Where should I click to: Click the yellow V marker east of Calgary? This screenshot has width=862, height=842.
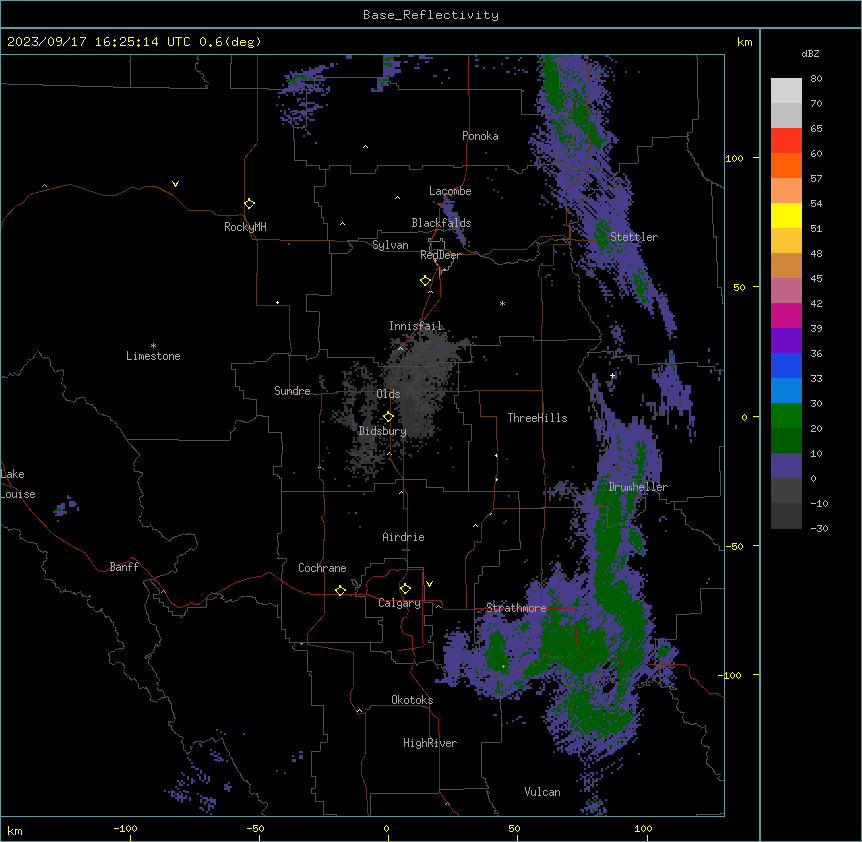(x=429, y=584)
